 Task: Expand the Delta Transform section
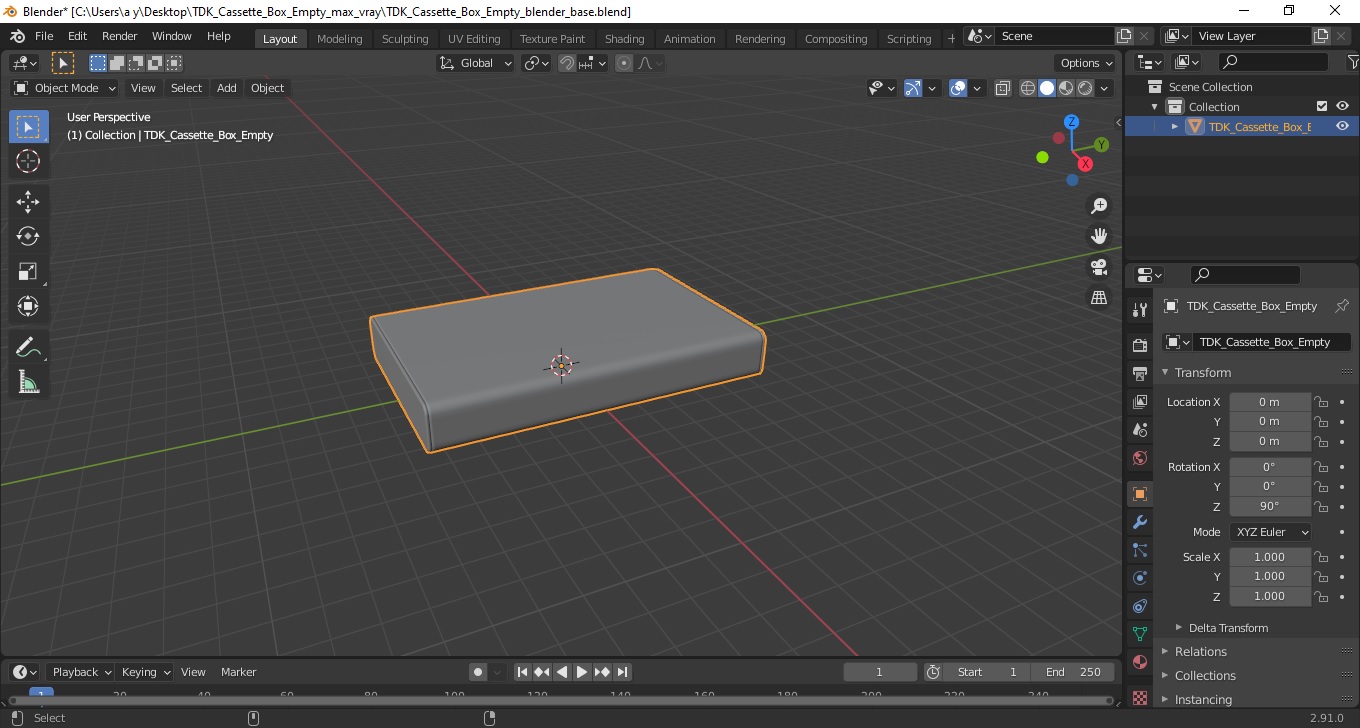tap(1228, 628)
